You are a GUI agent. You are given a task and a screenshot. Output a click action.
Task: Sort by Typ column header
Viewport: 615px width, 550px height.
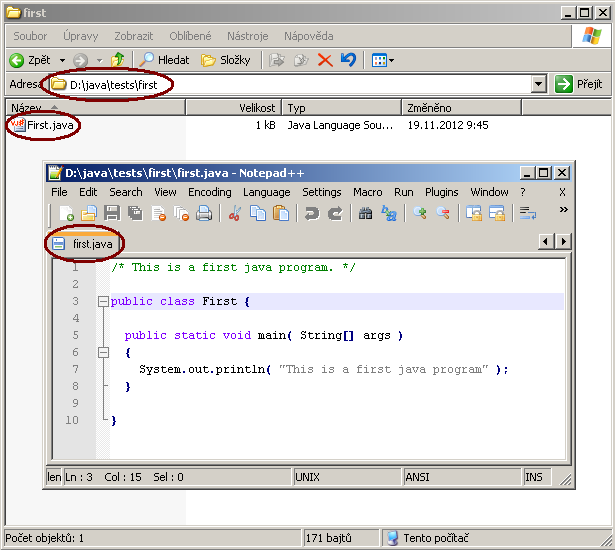(341, 107)
